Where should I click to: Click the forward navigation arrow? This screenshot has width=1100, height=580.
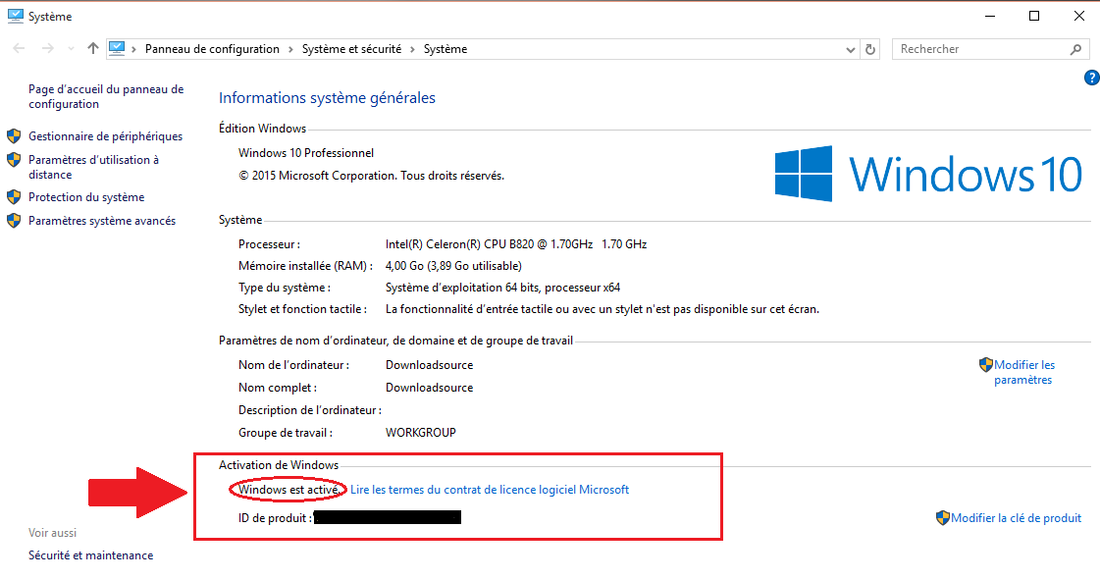coord(48,48)
